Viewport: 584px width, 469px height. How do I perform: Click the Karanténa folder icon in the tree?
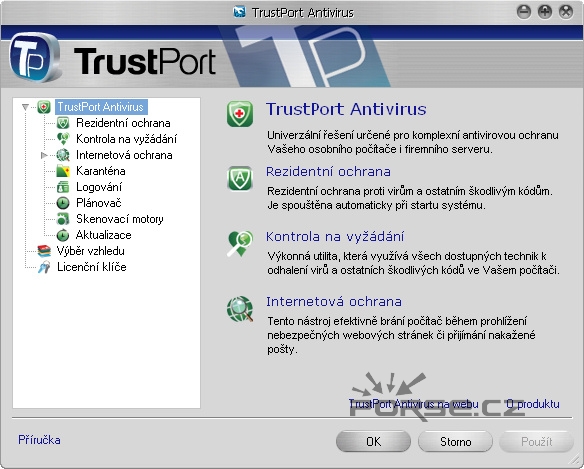tap(63, 171)
